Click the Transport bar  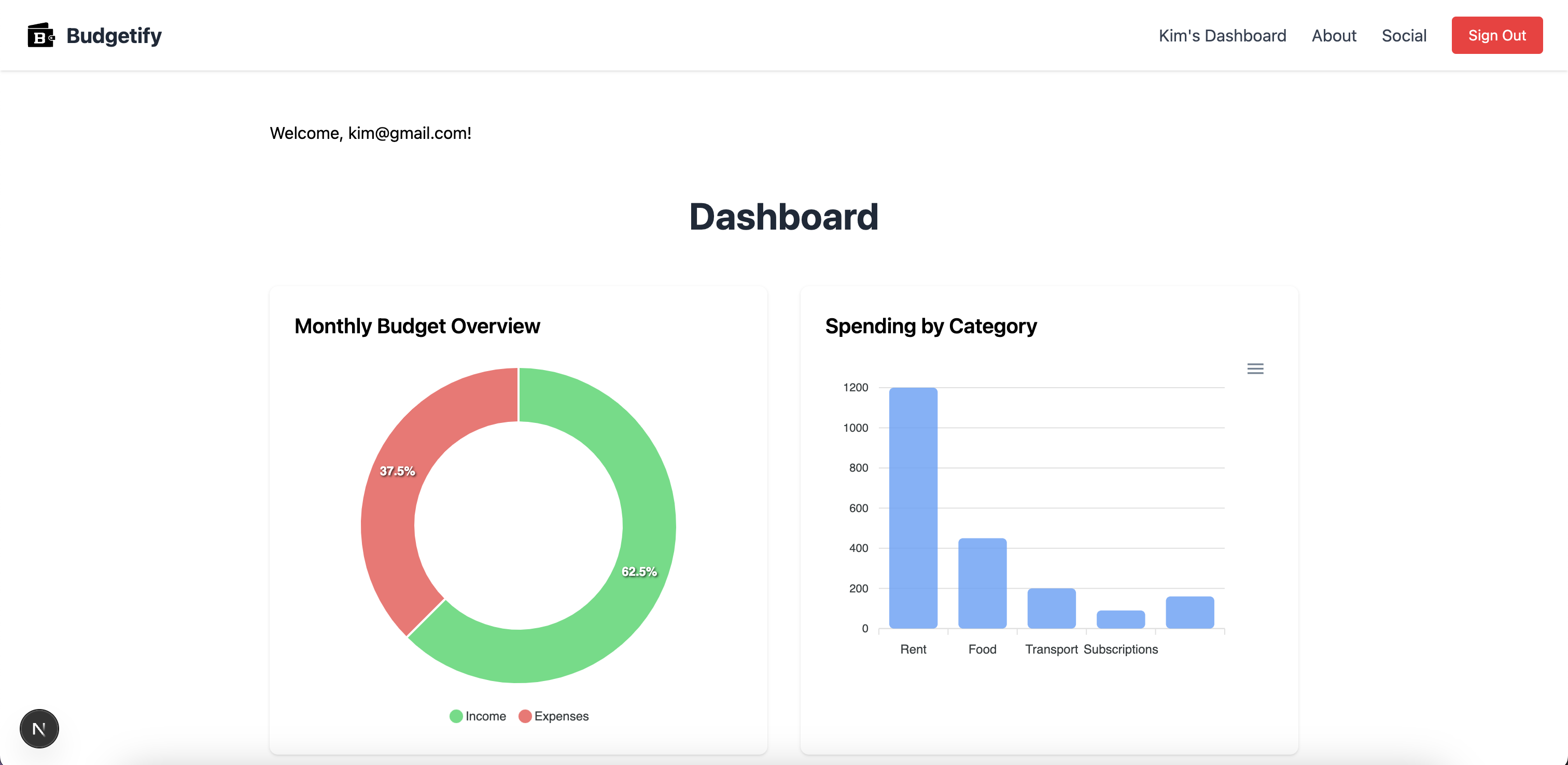tap(1051, 608)
